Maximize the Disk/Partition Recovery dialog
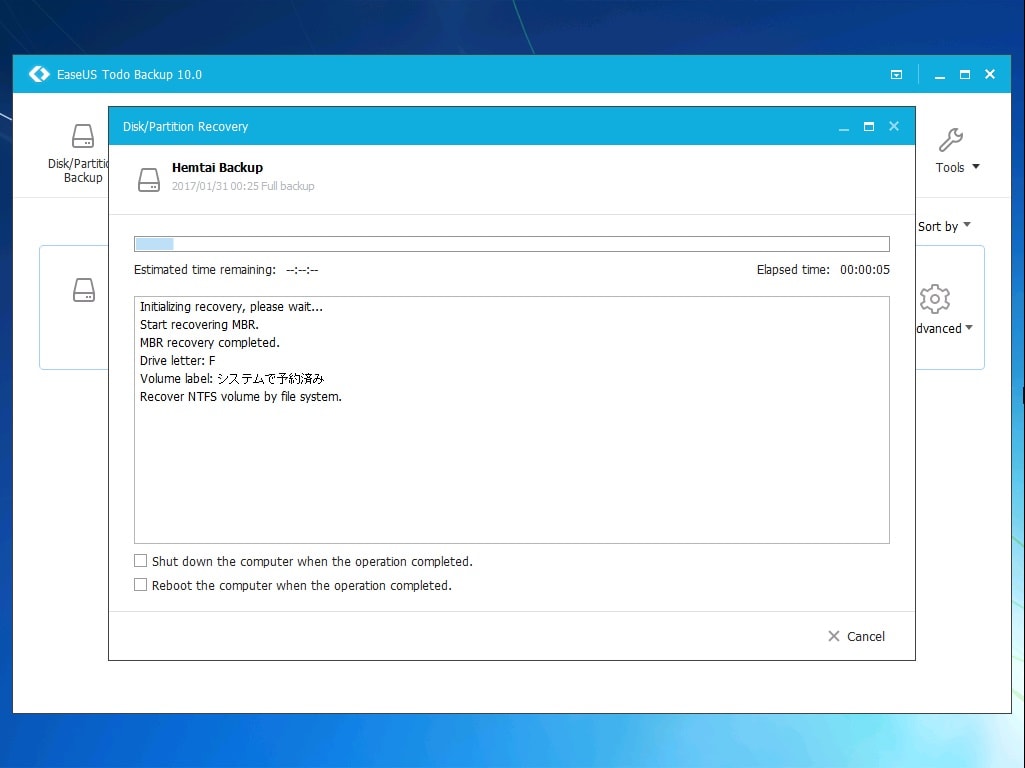This screenshot has height=768, width=1025. coord(869,126)
